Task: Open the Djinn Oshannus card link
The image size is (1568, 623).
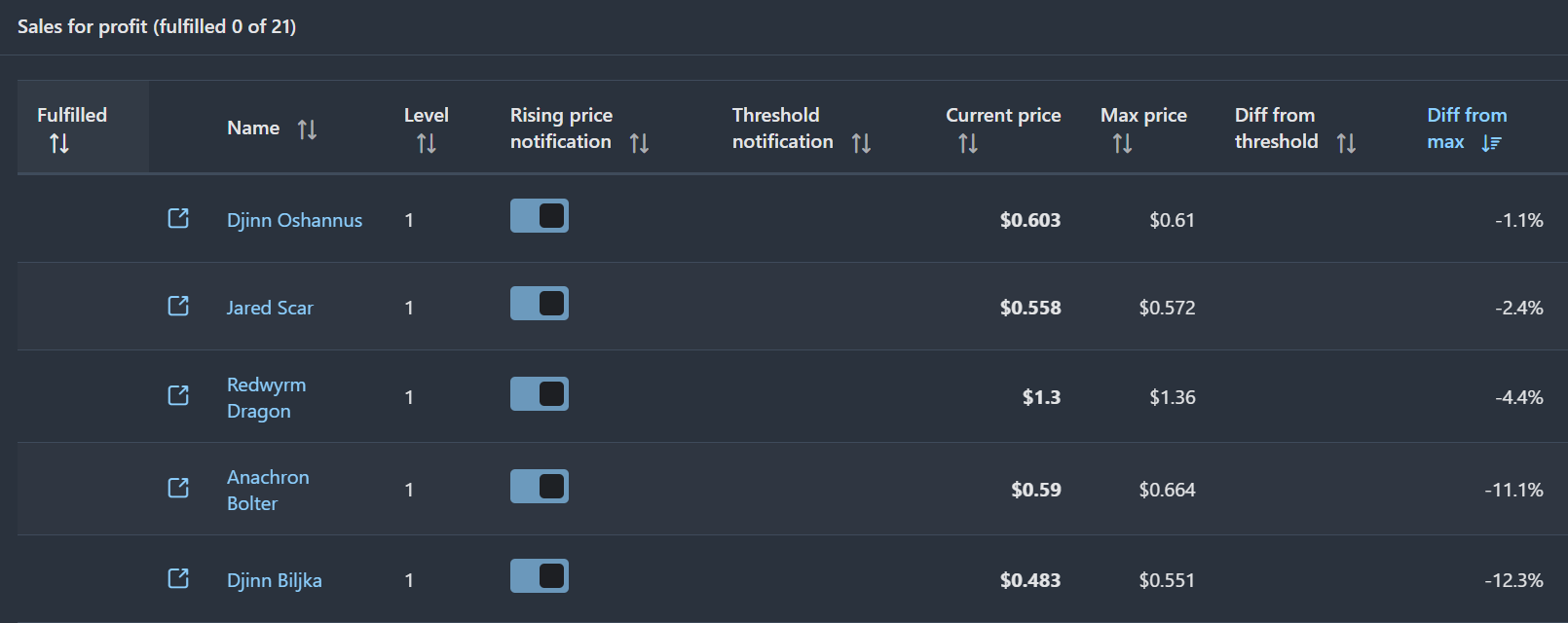Action: pos(294,220)
